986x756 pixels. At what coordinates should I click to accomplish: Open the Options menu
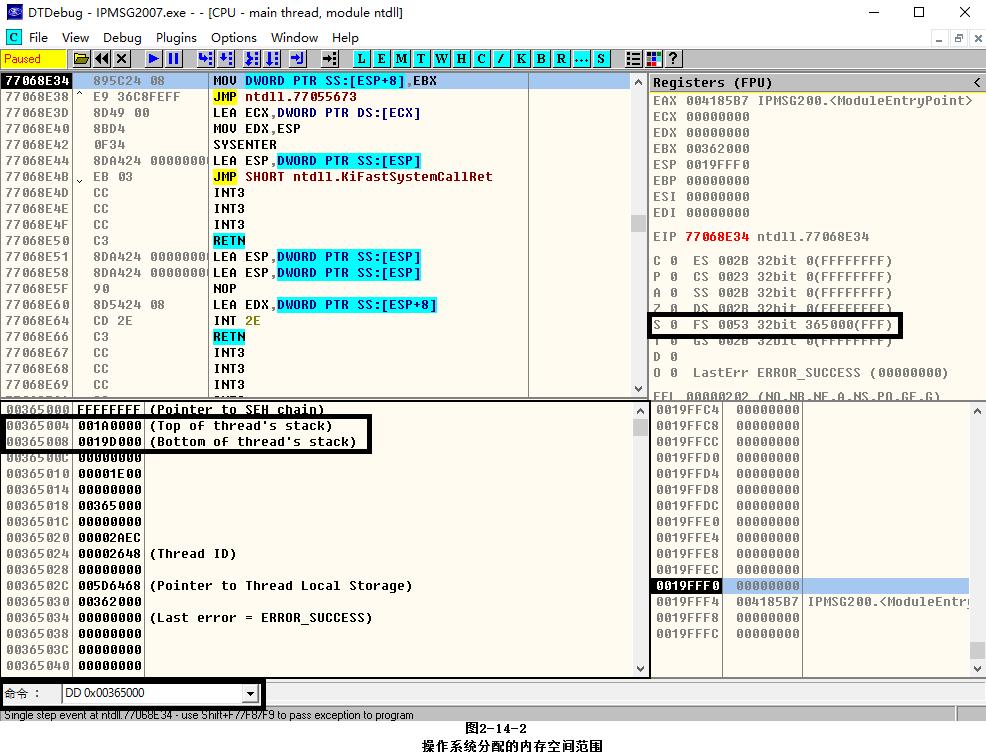pos(234,37)
